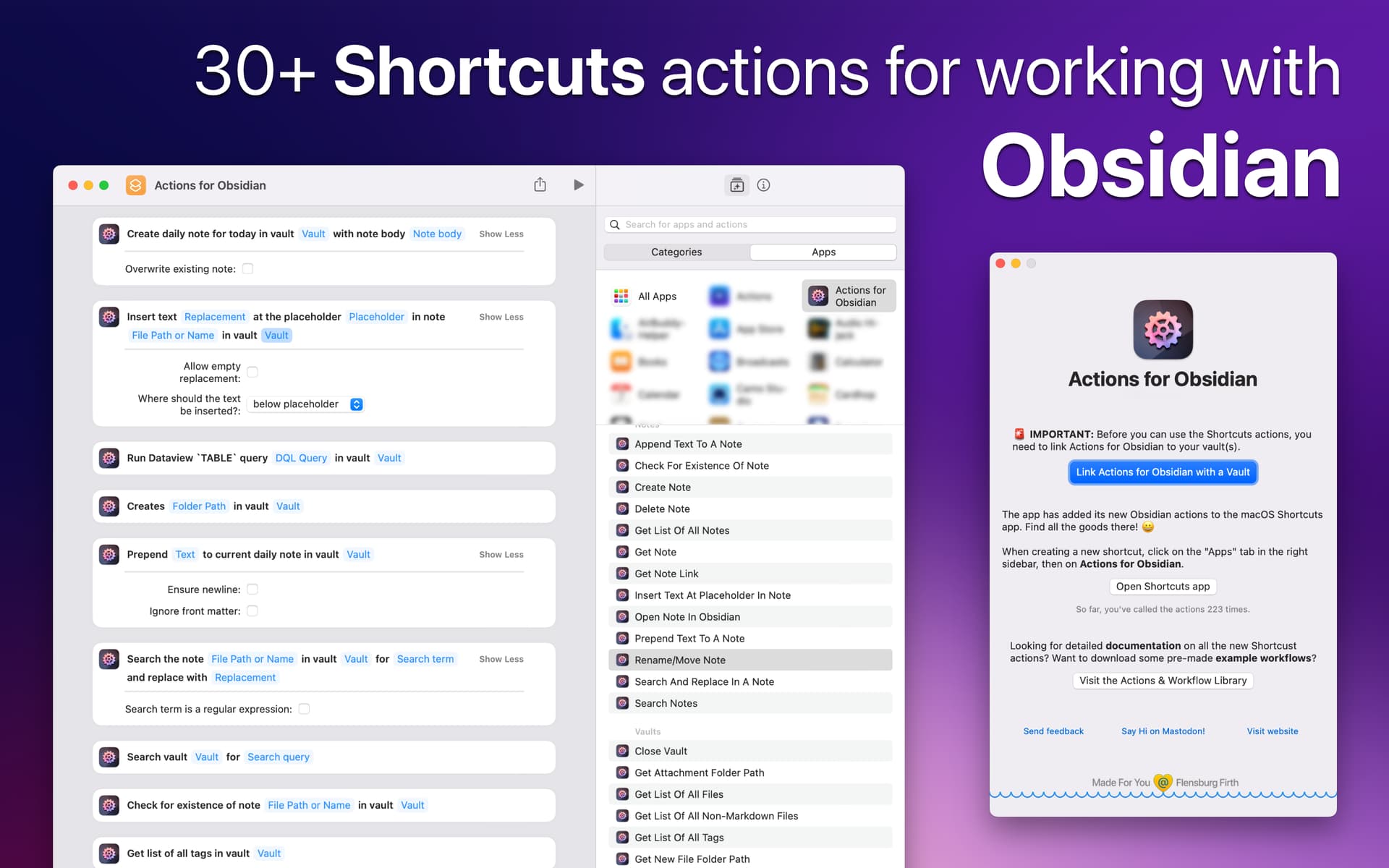Image resolution: width=1389 pixels, height=868 pixels.
Task: Click the info icon in top bar
Action: click(x=763, y=185)
